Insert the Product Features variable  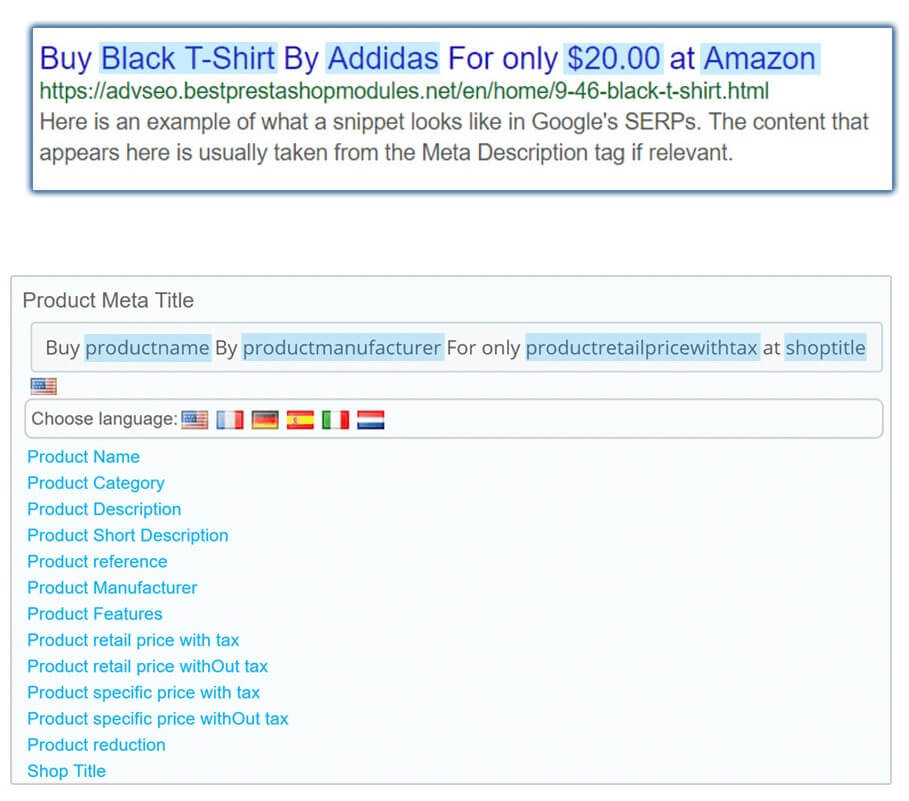pyautogui.click(x=94, y=614)
